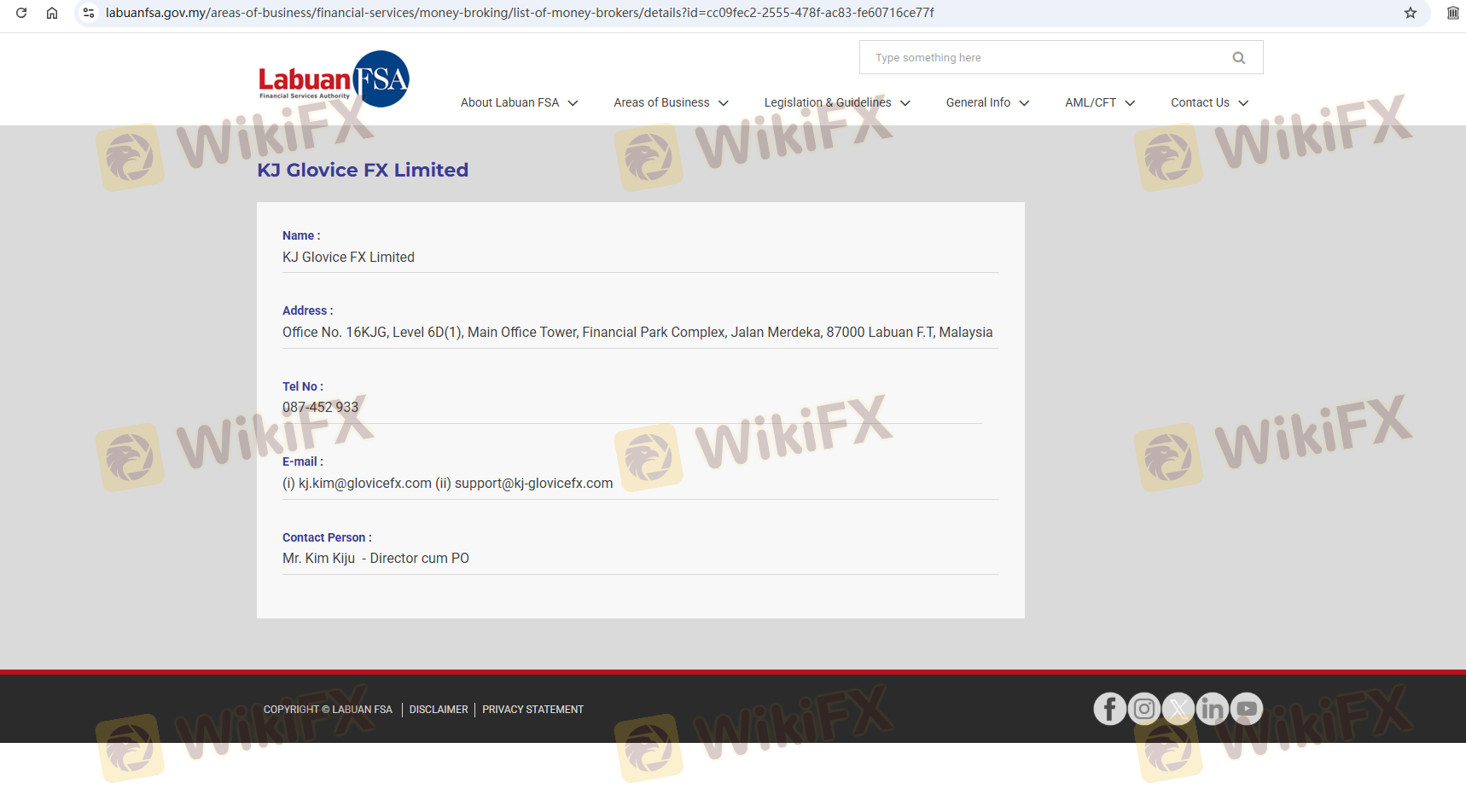View site information icon in address bar
The height and width of the screenshot is (812, 1466).
coord(89,13)
